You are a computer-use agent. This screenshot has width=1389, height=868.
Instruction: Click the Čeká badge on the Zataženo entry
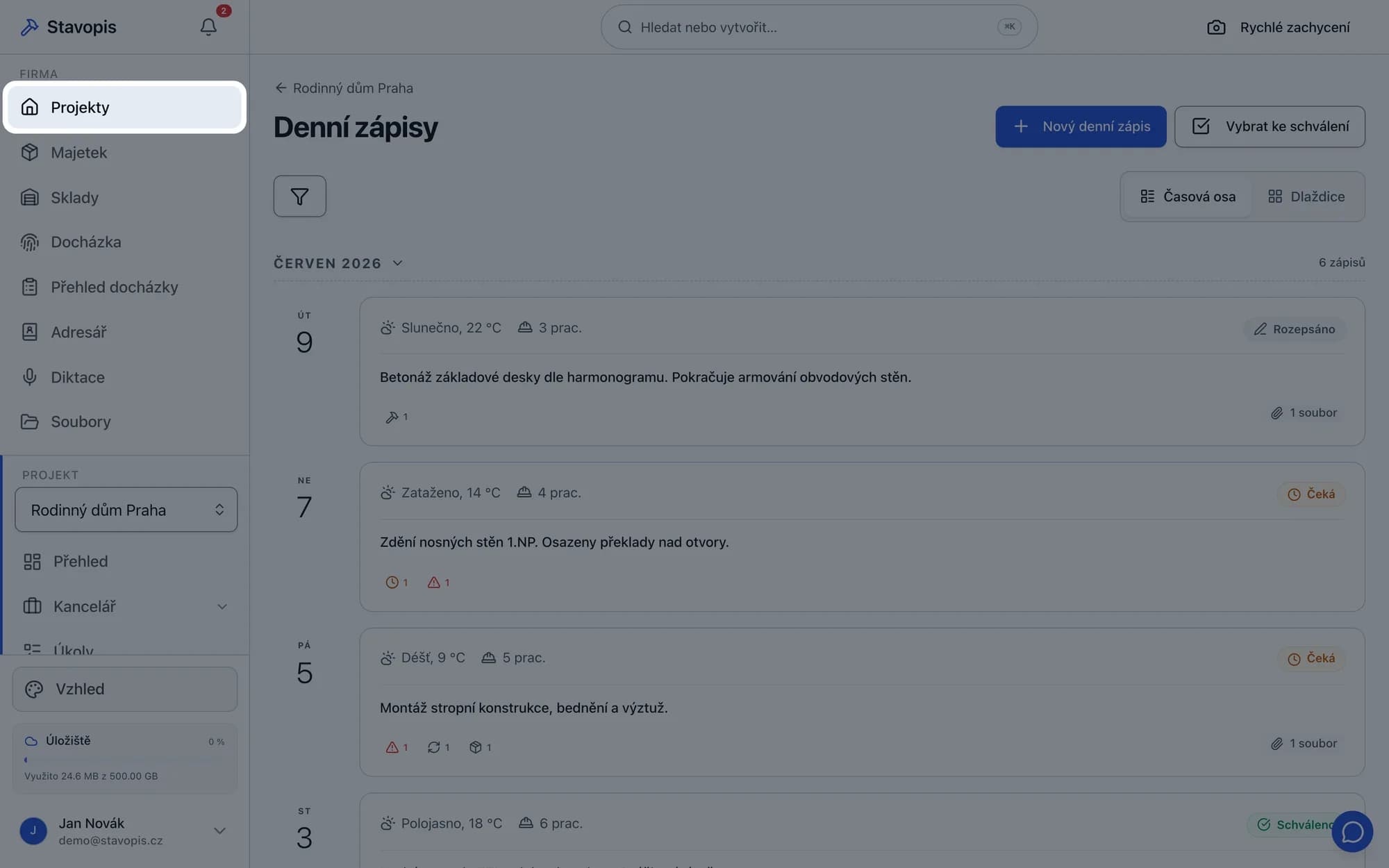tap(1311, 494)
